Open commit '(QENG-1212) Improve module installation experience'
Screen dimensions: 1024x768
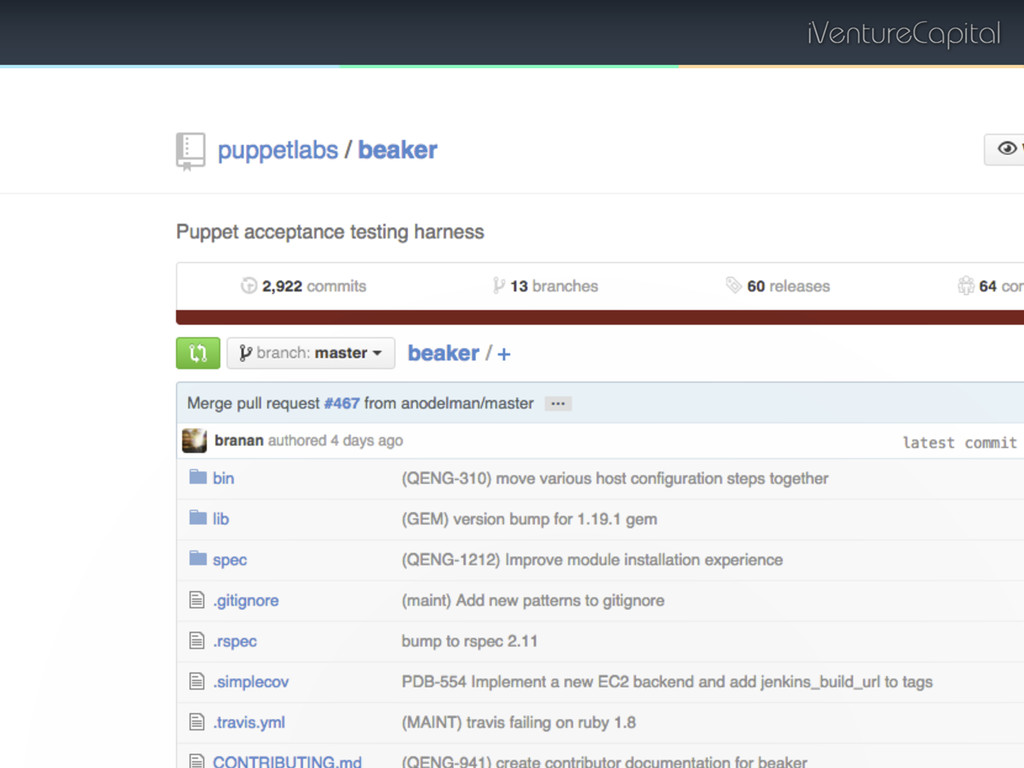(x=592, y=560)
